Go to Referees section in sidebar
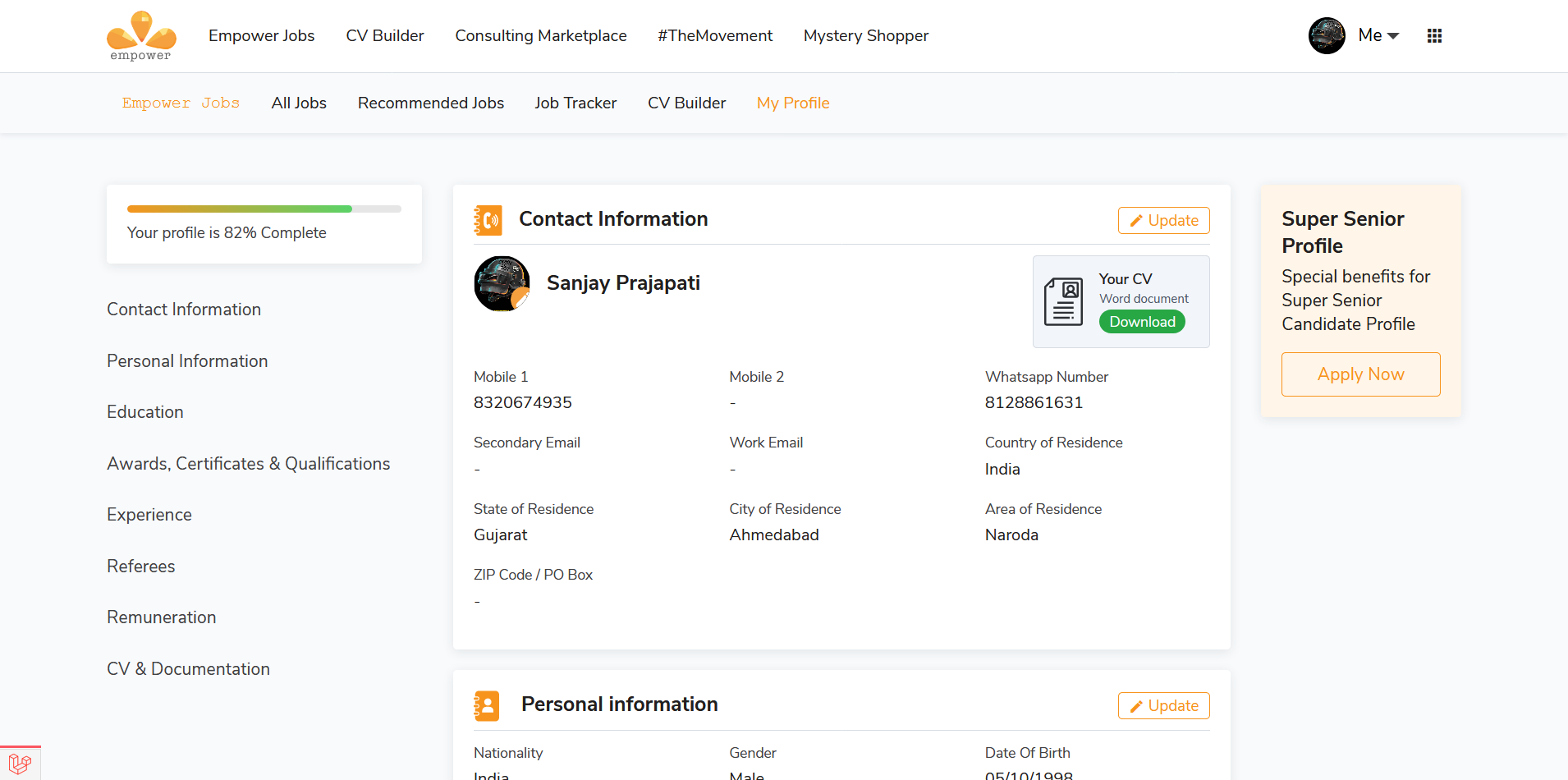This screenshot has height=780, width=1568. pos(141,567)
